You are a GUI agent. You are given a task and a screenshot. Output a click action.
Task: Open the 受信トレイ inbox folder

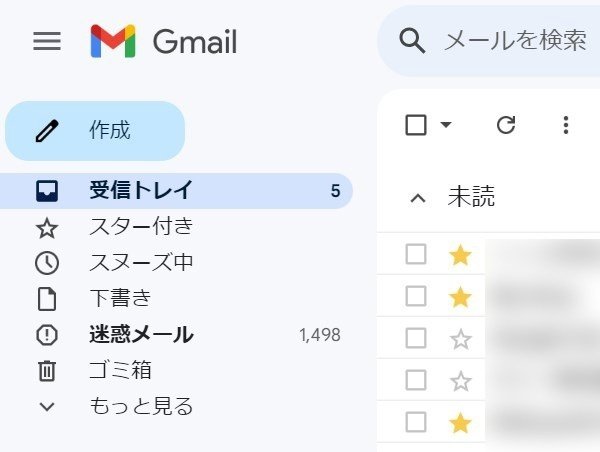click(x=176, y=191)
